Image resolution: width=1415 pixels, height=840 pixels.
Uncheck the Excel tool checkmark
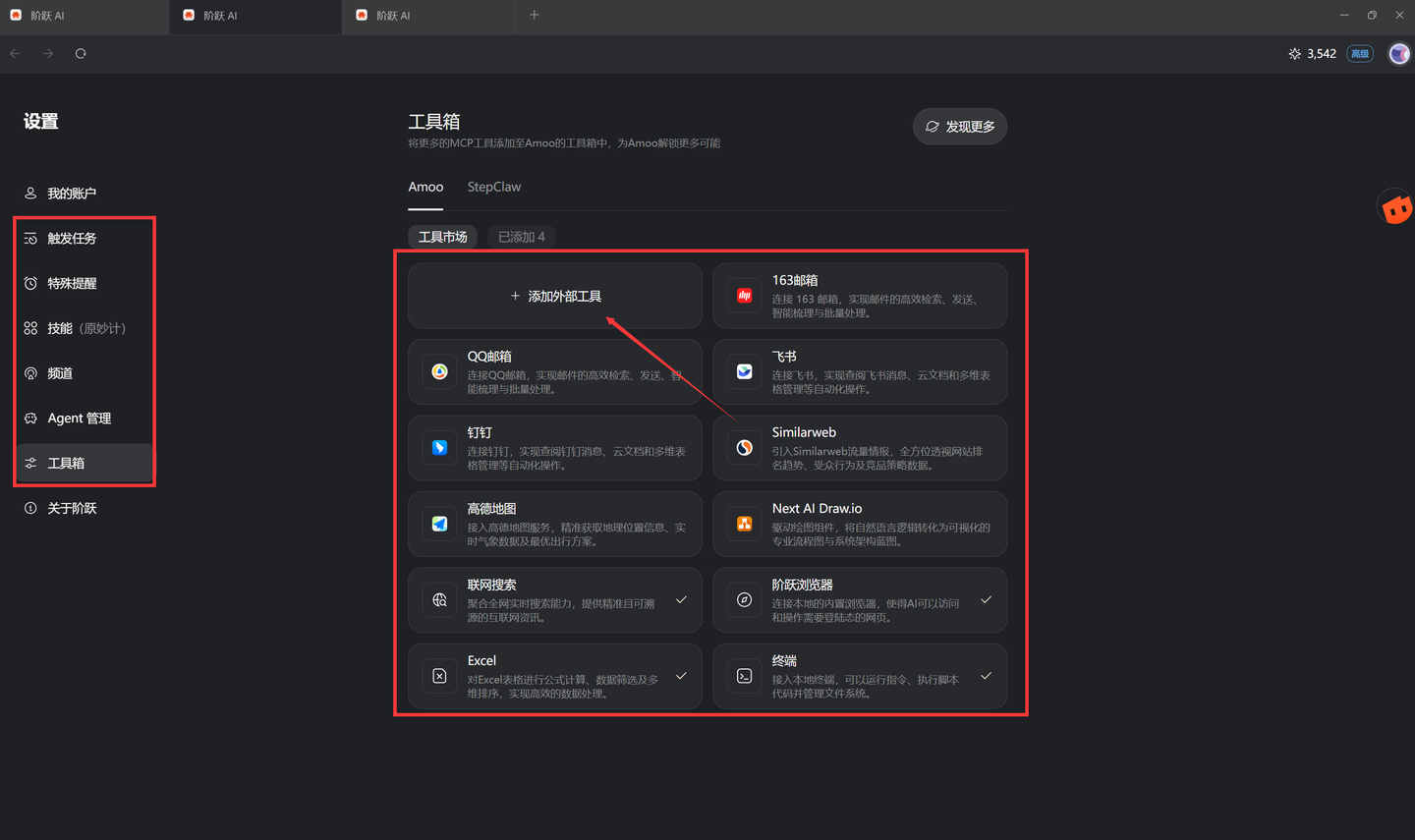[681, 676]
